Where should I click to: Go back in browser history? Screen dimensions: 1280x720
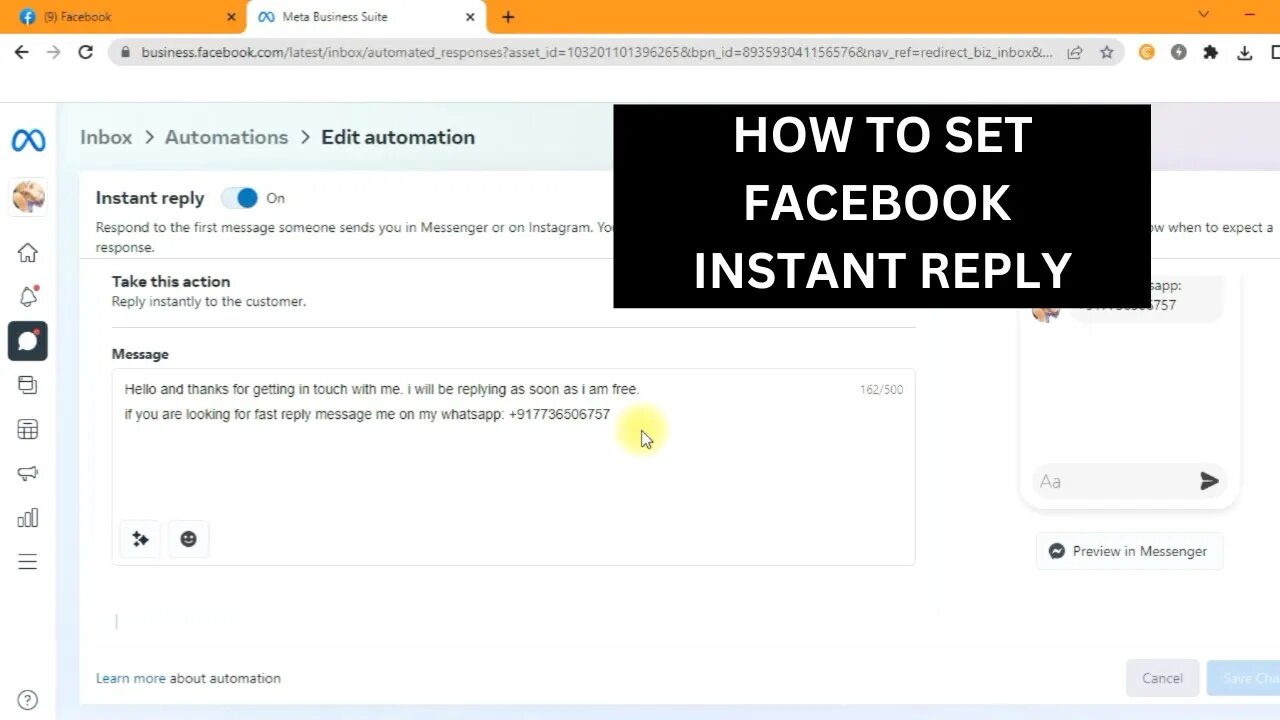tap(22, 52)
